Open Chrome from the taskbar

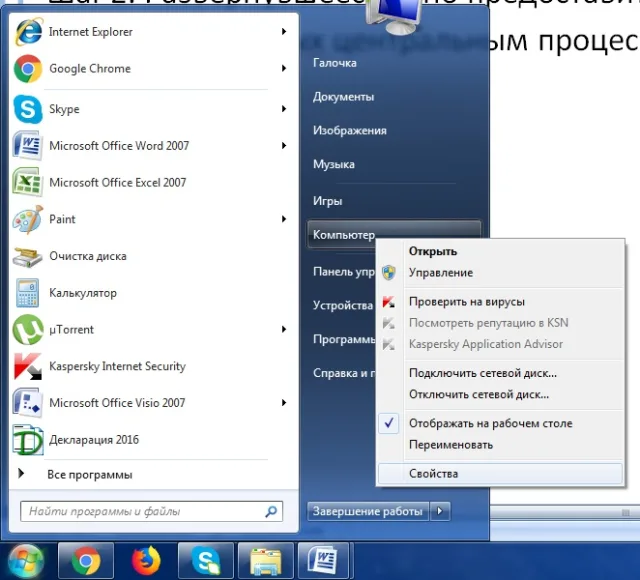(86, 561)
